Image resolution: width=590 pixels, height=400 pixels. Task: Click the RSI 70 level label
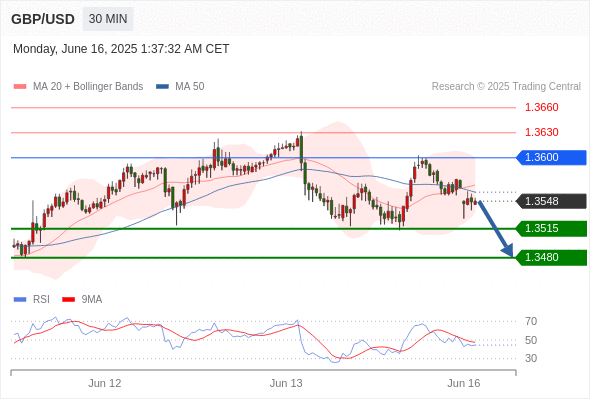(531, 321)
